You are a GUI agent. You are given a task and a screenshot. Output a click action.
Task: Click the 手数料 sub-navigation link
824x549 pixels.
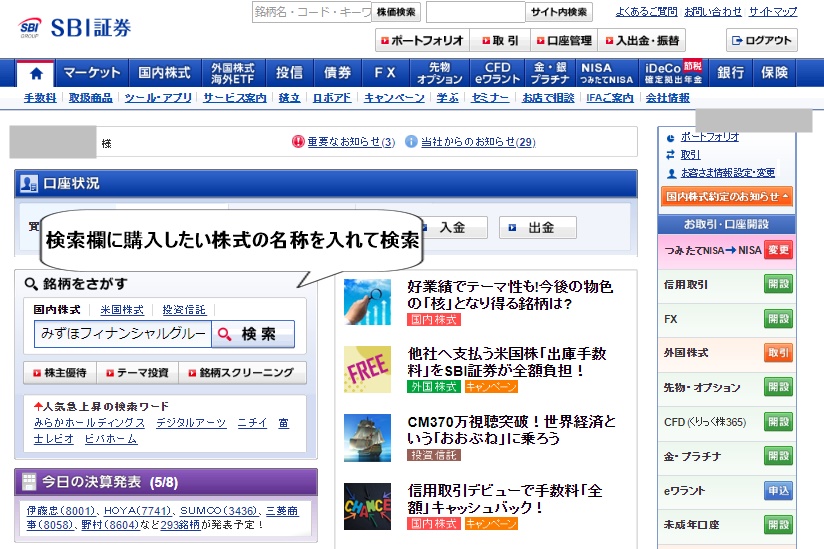40,98
